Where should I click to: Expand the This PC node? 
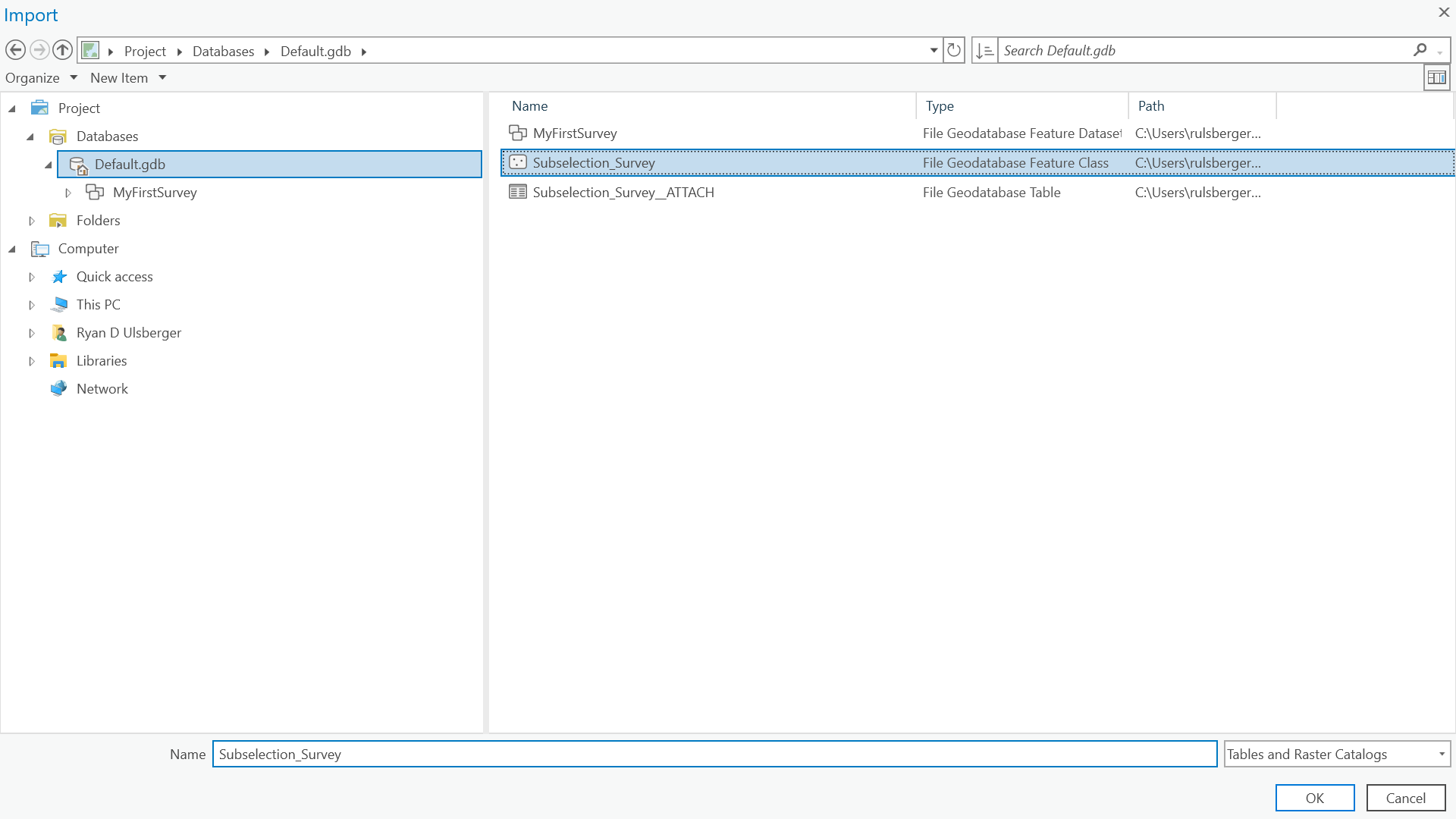[30, 304]
